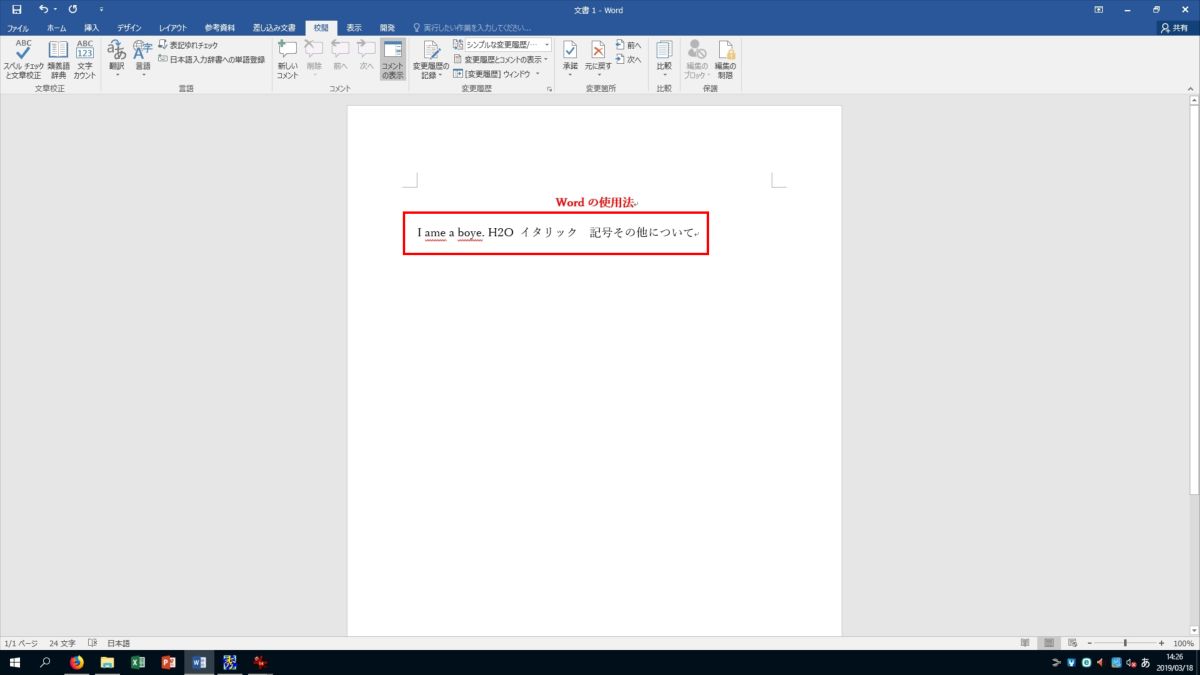Viewport: 1200px width, 675px height.
Task: Click the zoom slider handle
Action: (1125, 643)
